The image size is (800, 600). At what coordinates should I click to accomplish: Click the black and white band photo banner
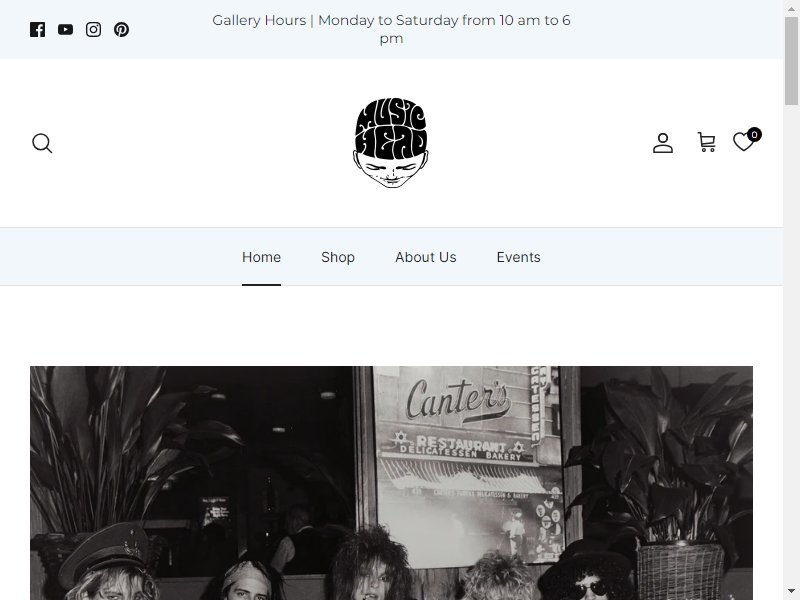click(x=391, y=483)
